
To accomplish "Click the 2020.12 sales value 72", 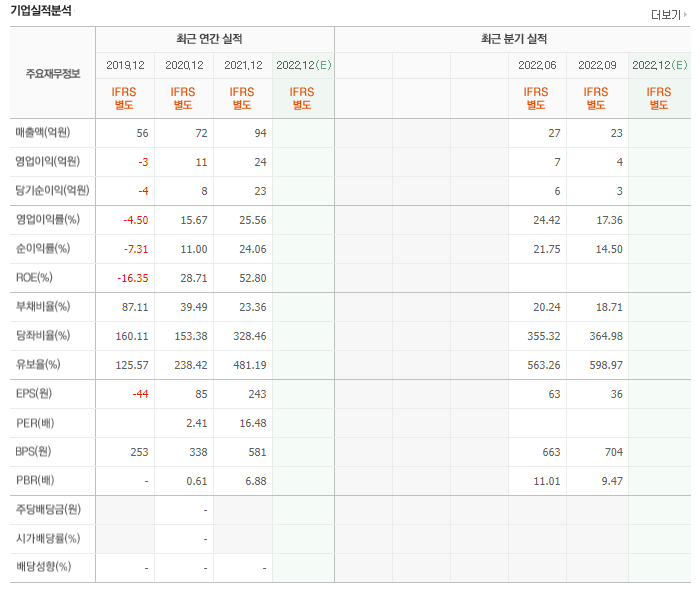I will point(201,133).
